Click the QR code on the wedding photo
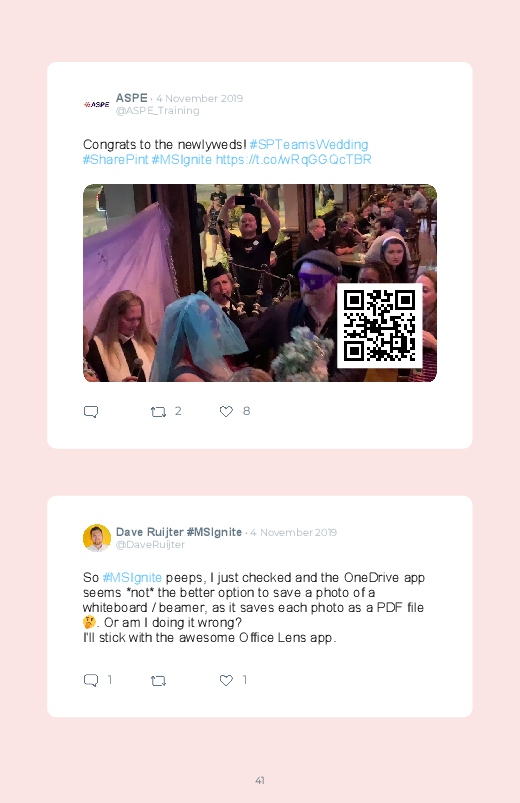The image size is (520, 803). (379, 326)
